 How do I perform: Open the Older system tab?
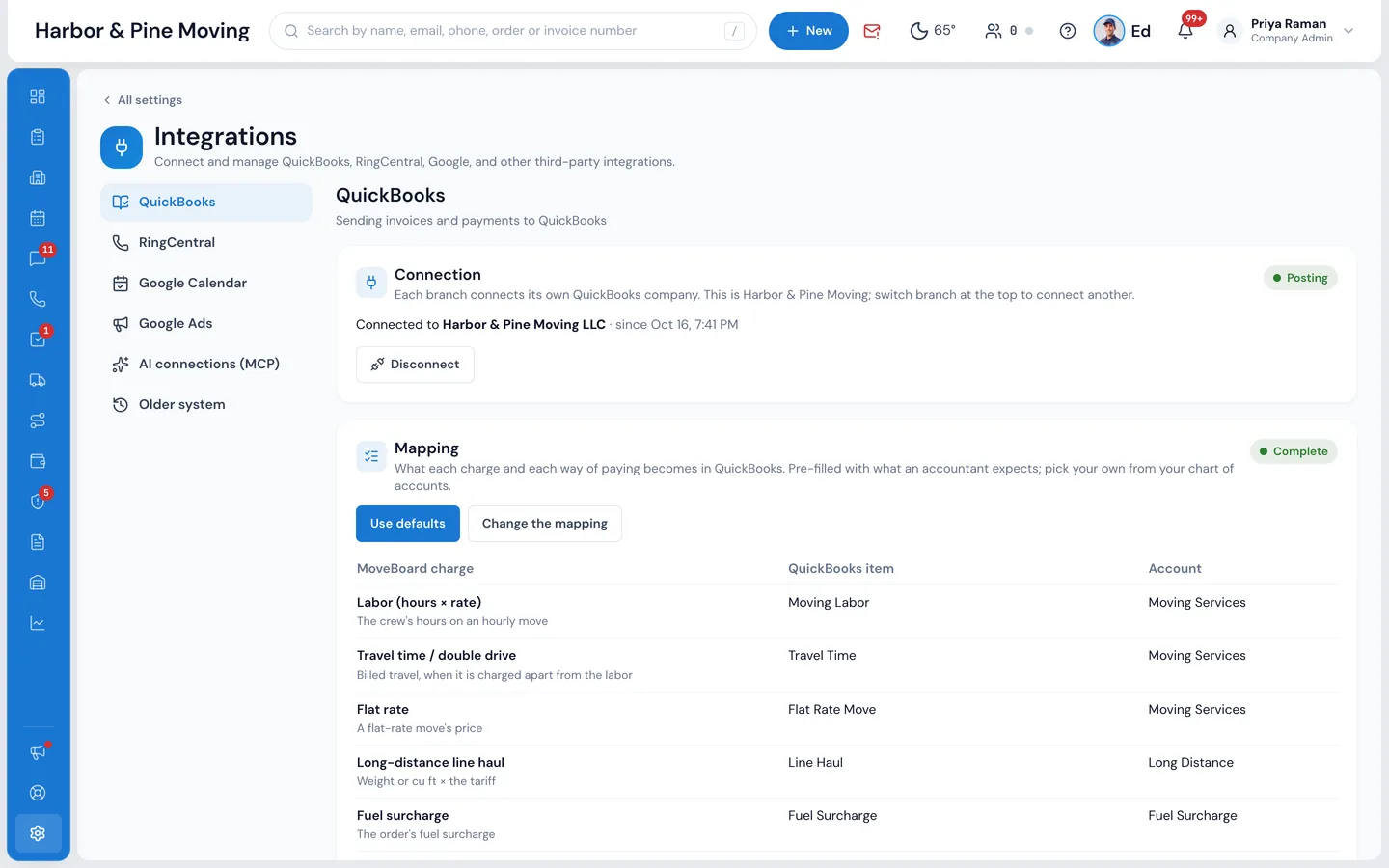206,405
